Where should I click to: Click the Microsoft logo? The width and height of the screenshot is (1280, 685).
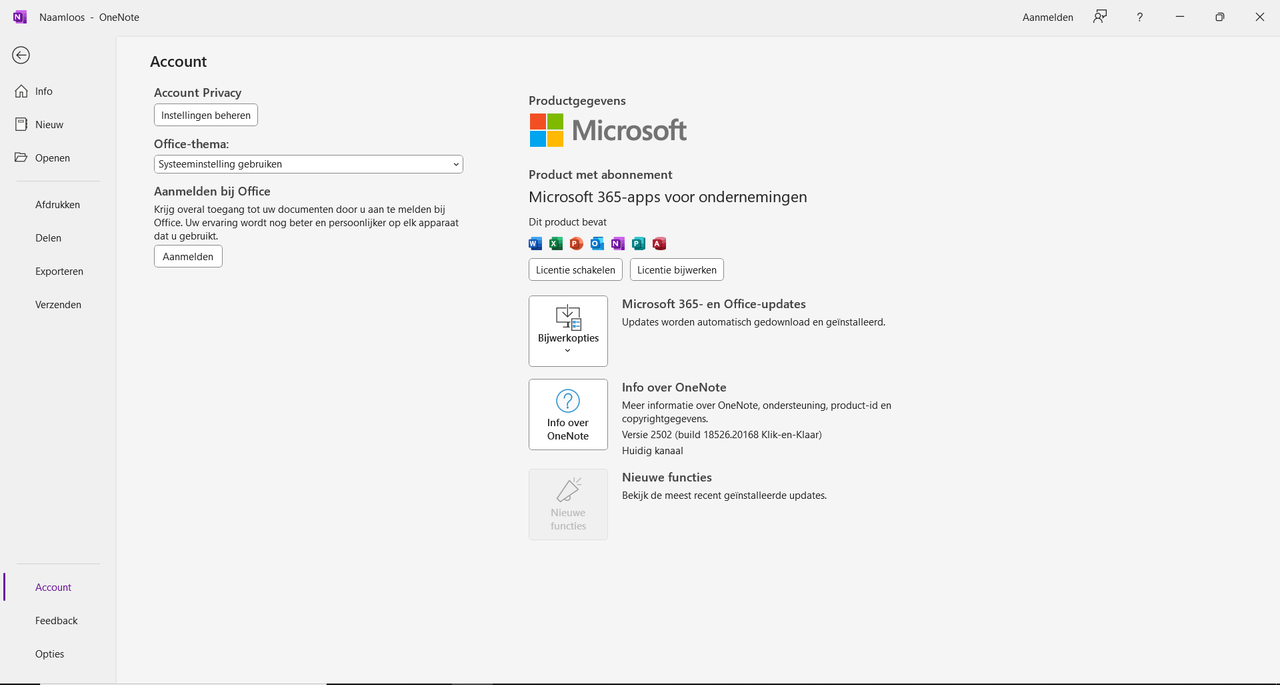(x=608, y=130)
